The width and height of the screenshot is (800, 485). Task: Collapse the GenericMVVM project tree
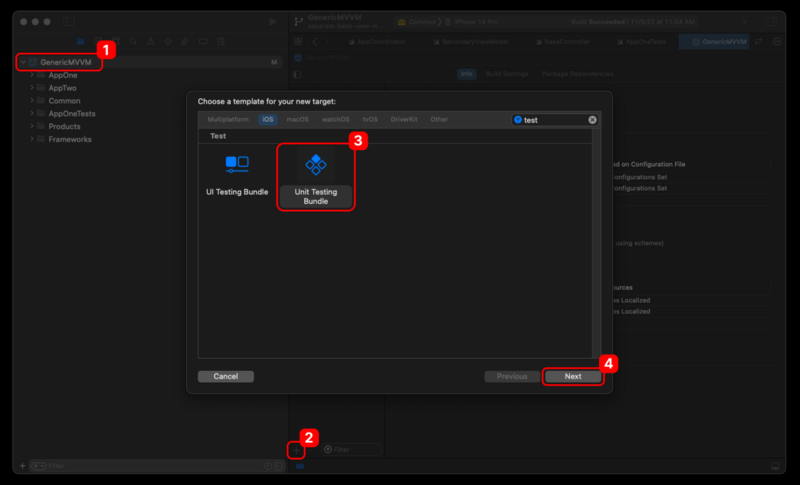[22, 62]
